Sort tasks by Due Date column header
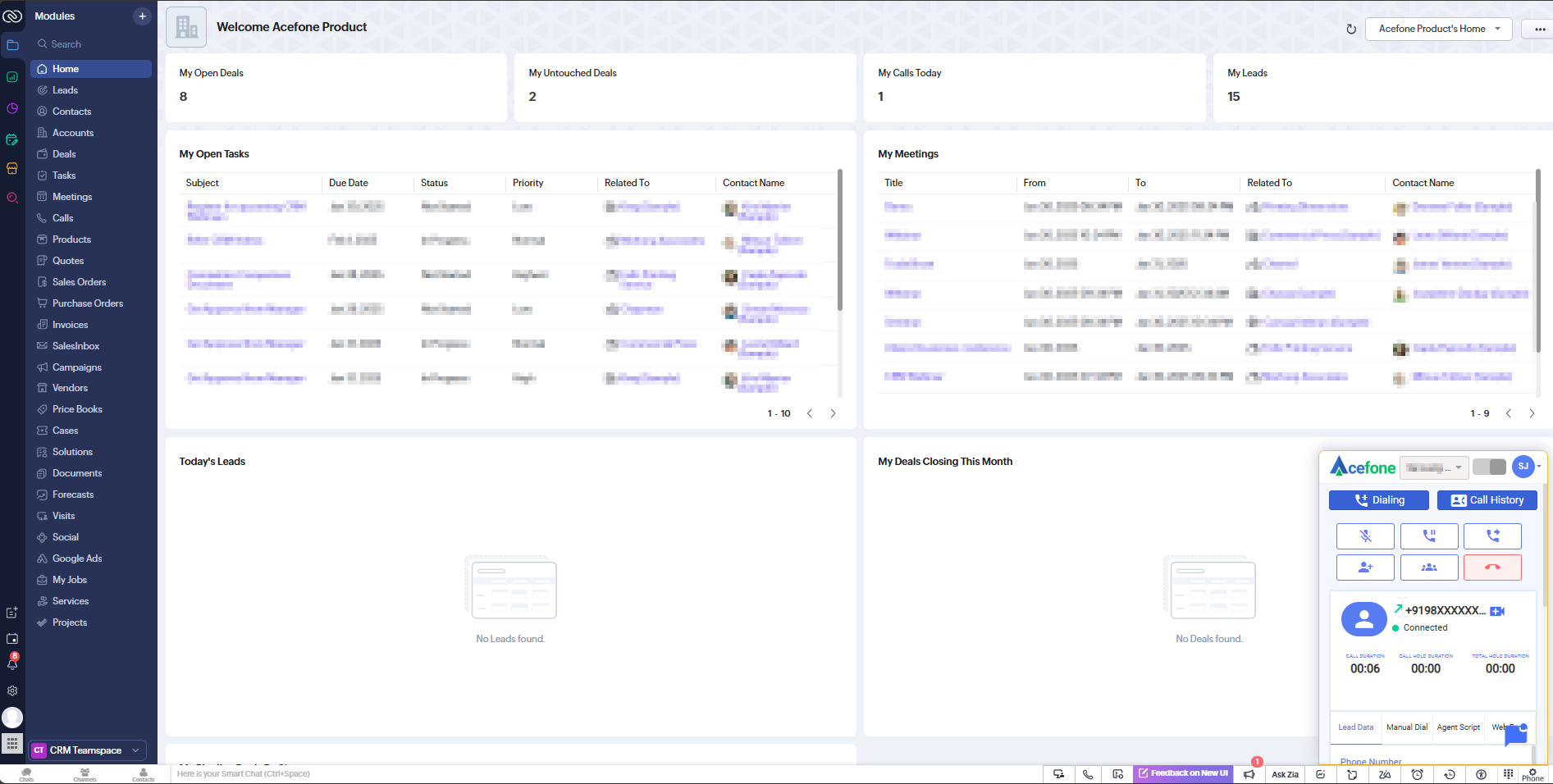 tap(349, 183)
